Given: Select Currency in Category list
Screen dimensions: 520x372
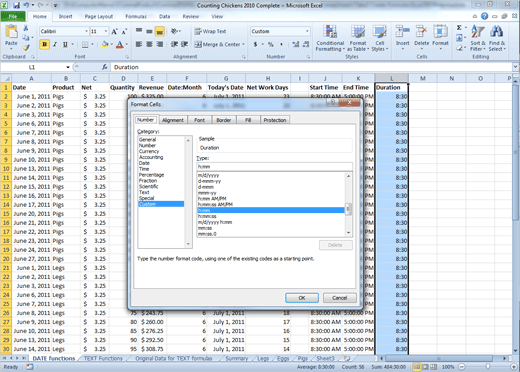Looking at the screenshot, I should [x=149, y=151].
